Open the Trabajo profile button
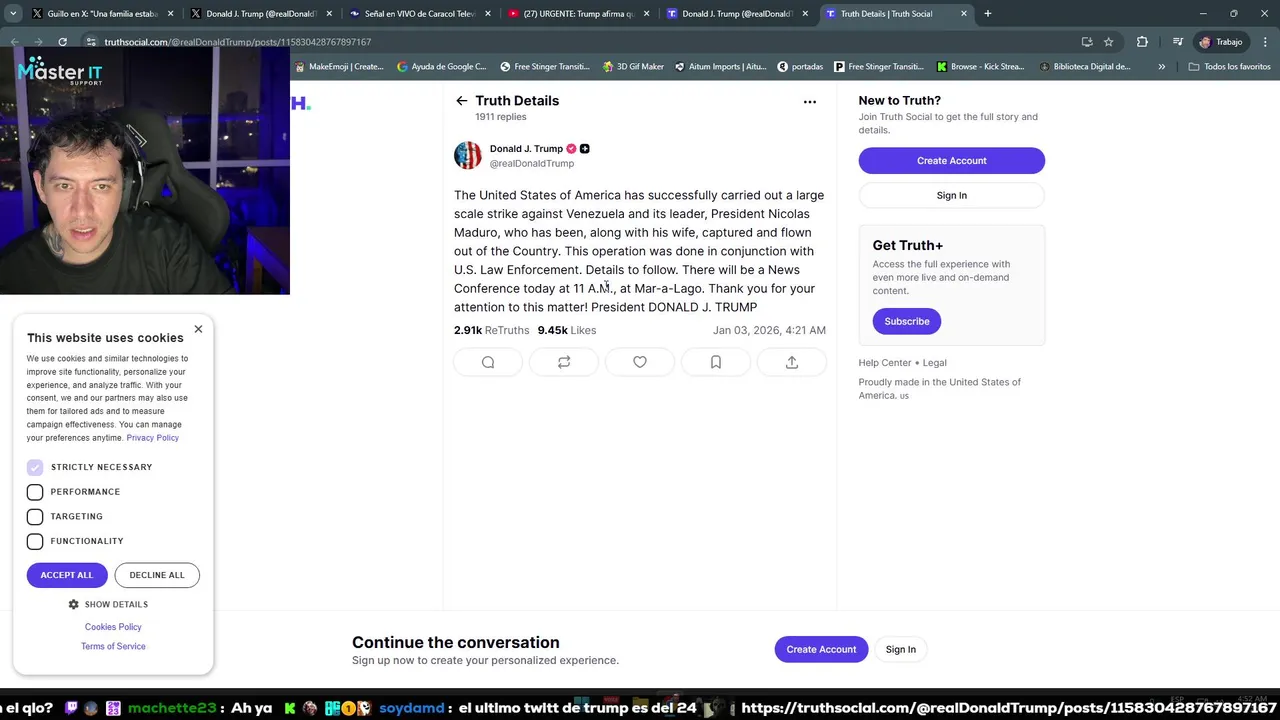This screenshot has width=1280, height=720. tap(1221, 42)
